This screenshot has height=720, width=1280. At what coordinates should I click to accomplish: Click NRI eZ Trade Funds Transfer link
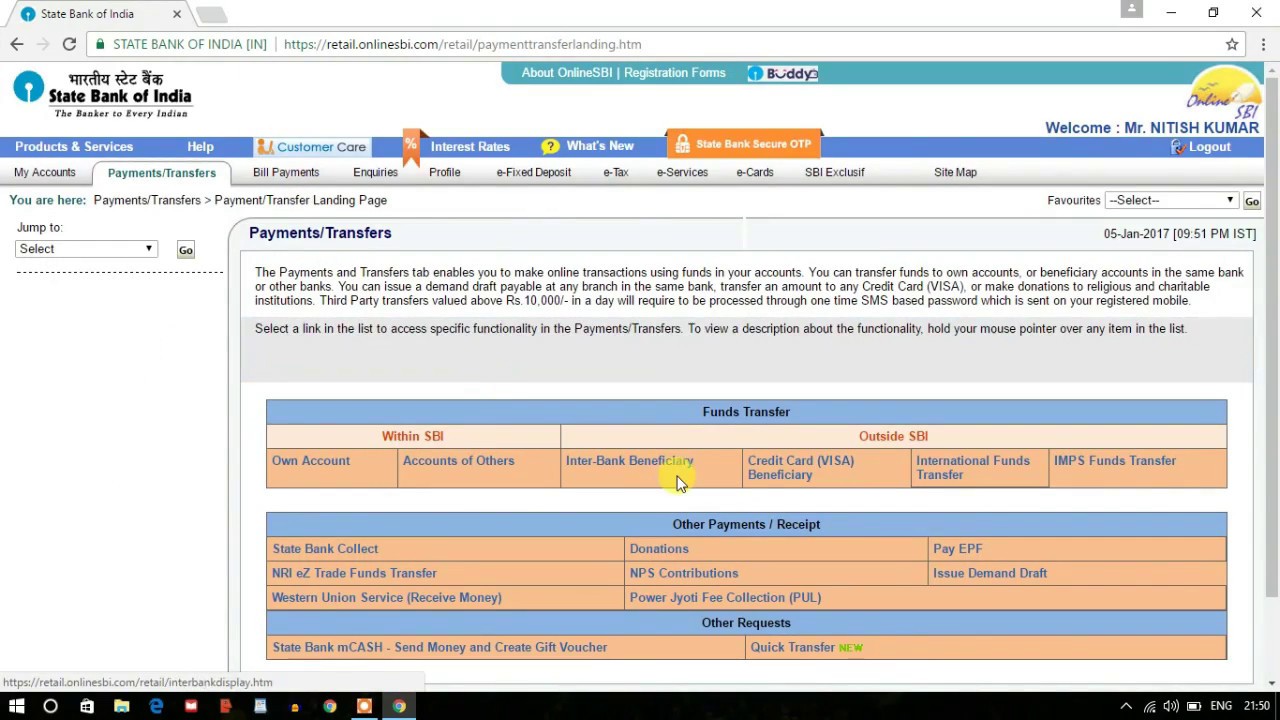click(x=354, y=573)
